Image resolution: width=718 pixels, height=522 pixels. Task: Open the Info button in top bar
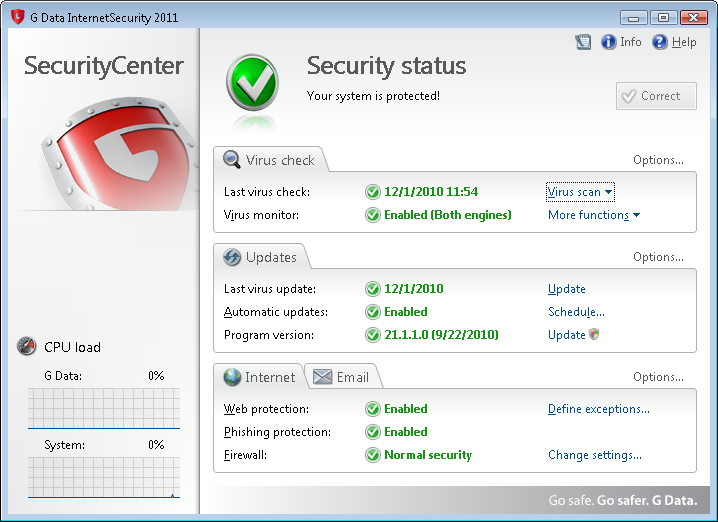[621, 42]
